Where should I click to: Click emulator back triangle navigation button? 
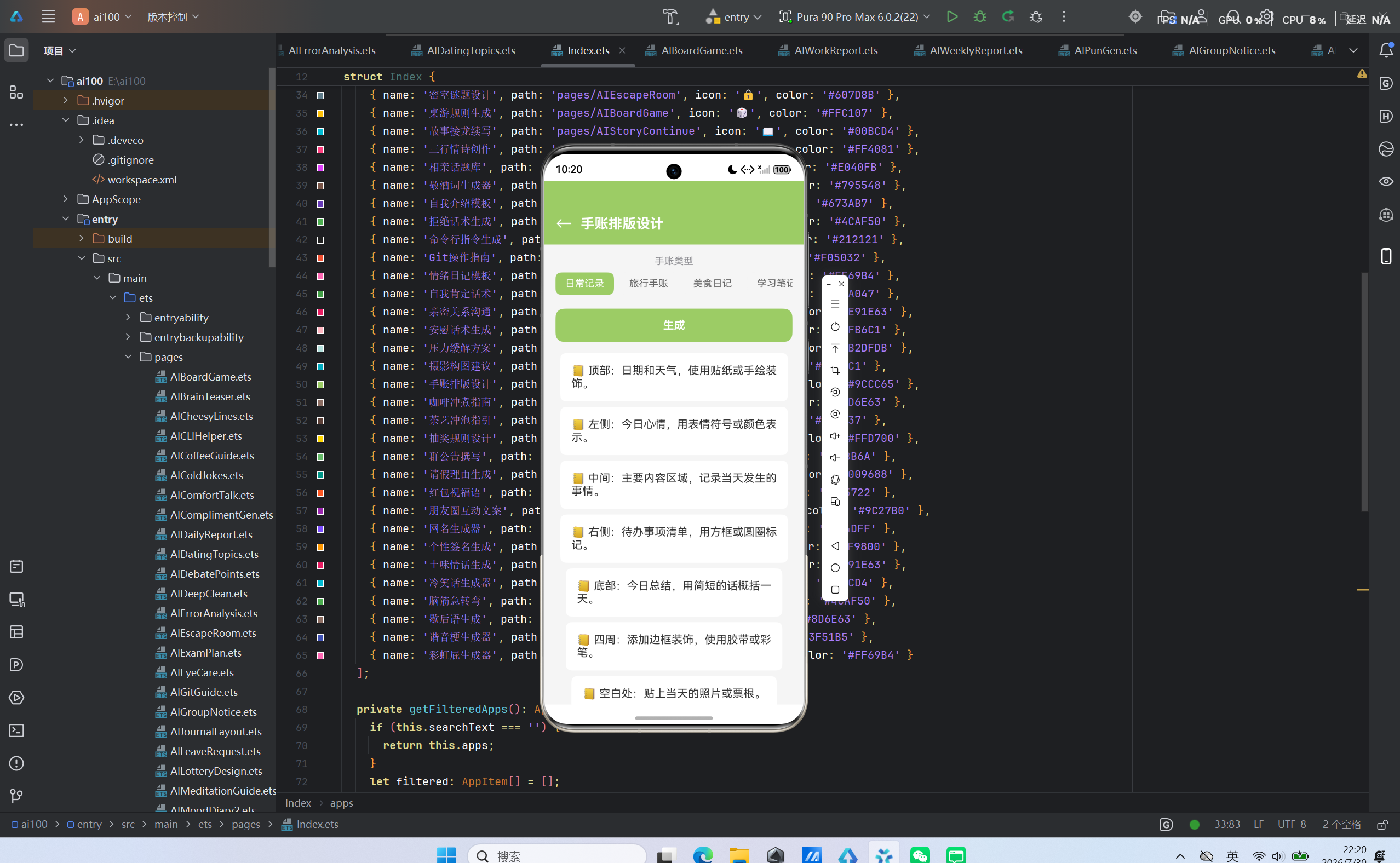coord(835,545)
